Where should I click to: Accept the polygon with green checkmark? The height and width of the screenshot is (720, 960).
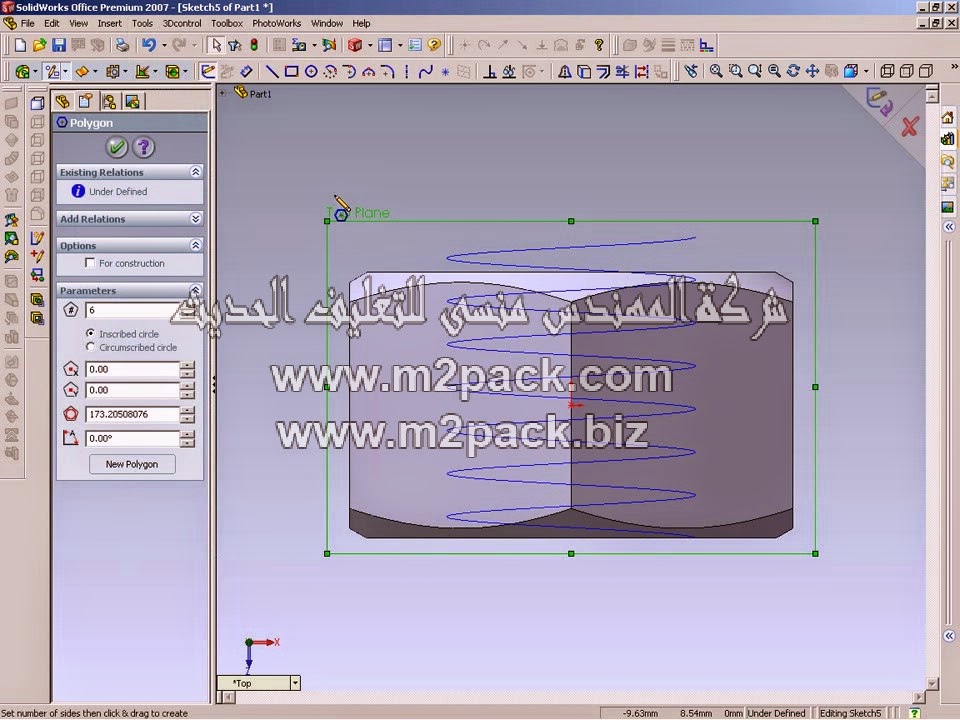pyautogui.click(x=116, y=147)
